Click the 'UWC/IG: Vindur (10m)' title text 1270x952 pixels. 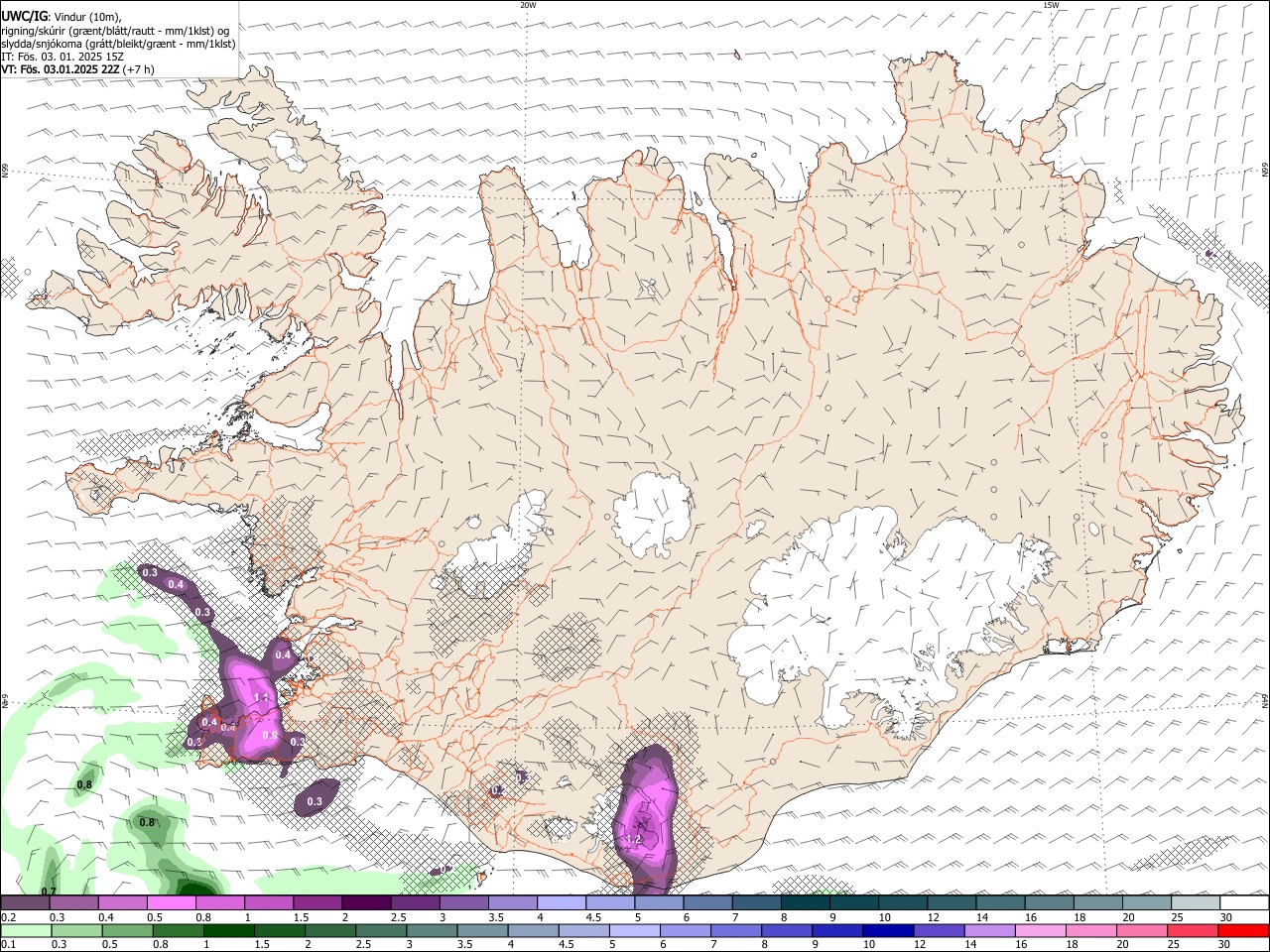coord(62,16)
